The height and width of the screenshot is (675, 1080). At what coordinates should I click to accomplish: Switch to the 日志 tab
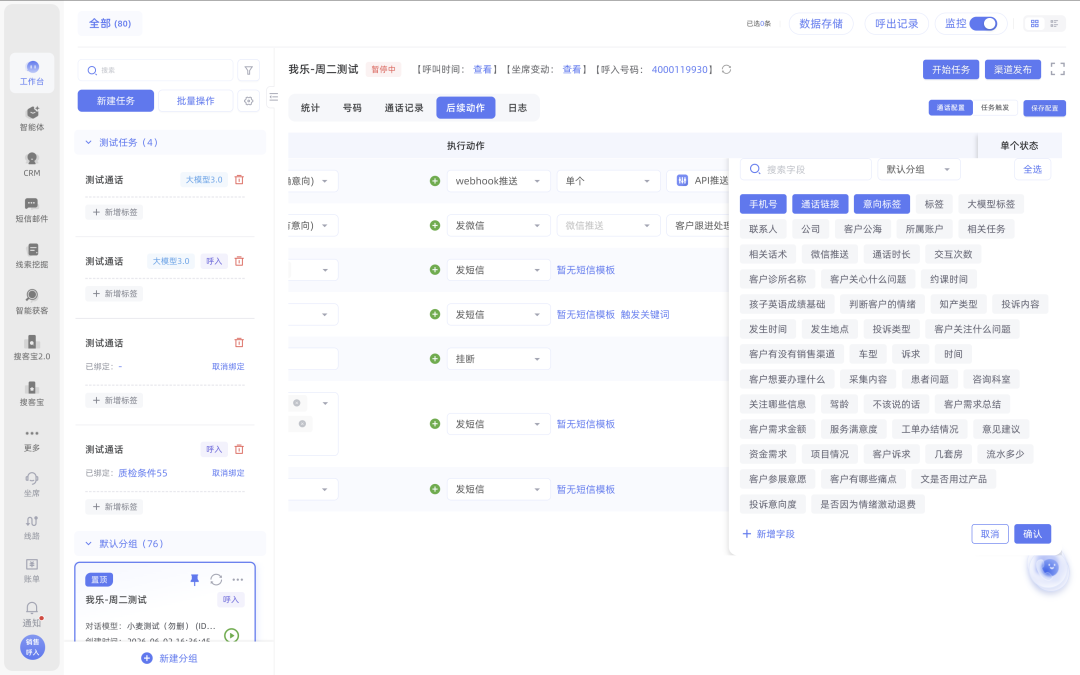(x=517, y=108)
